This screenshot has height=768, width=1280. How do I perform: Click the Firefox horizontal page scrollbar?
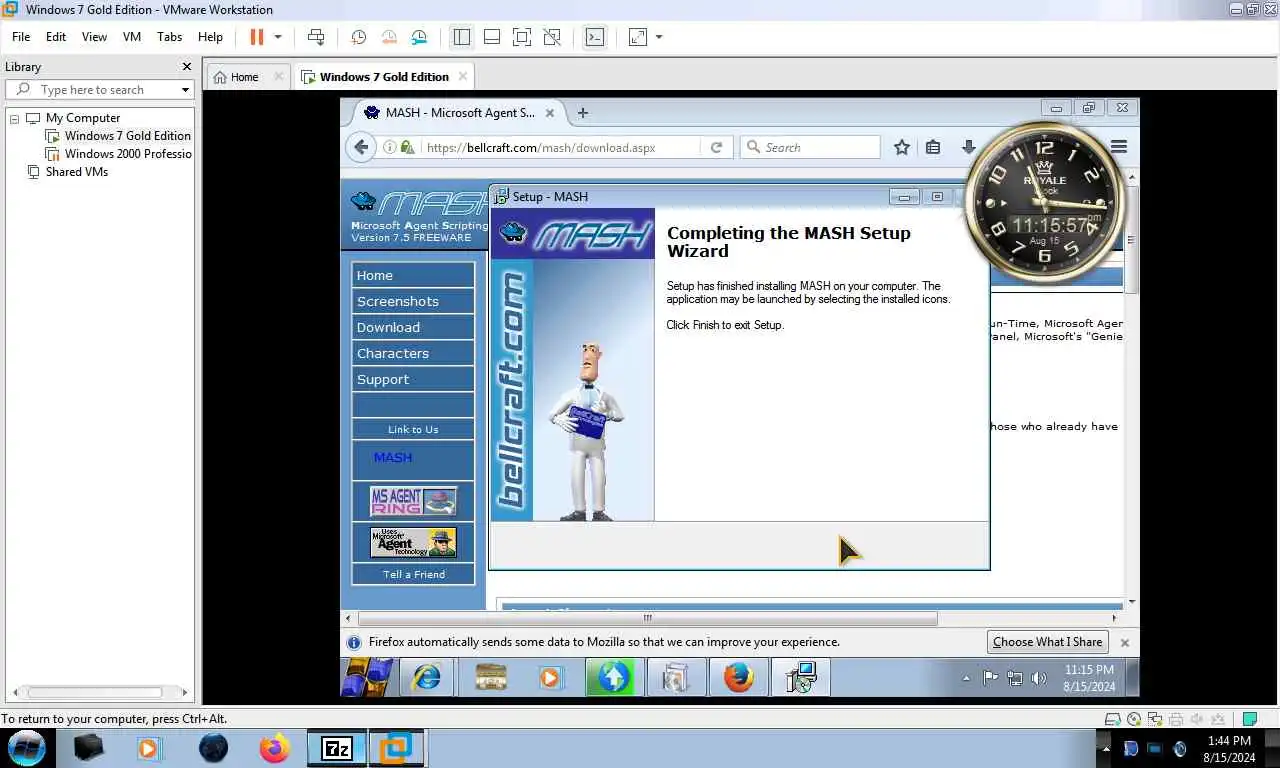point(647,618)
